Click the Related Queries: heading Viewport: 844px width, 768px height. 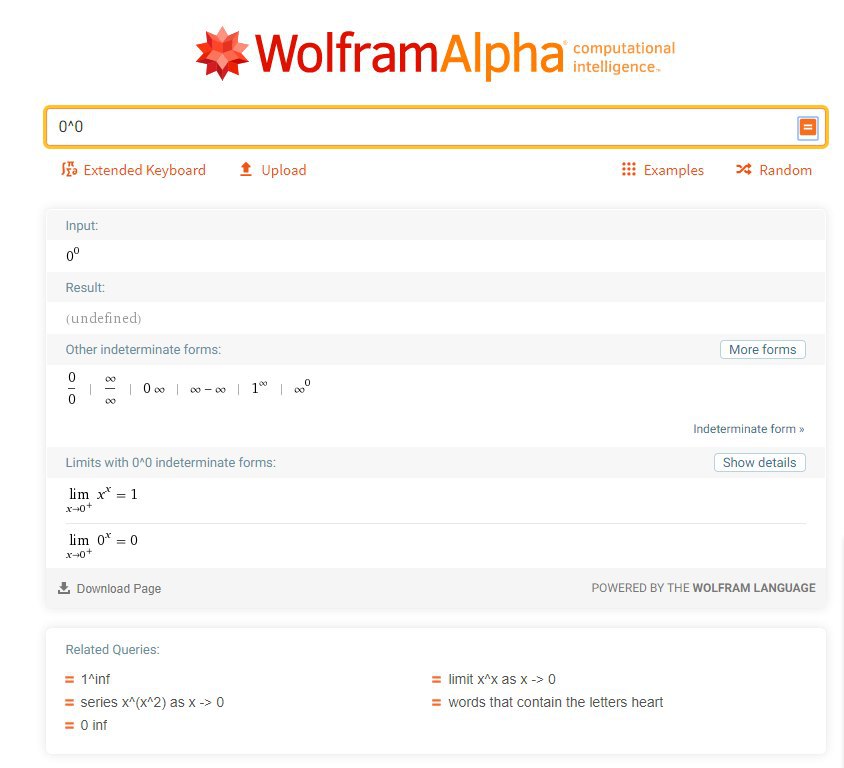coord(112,650)
